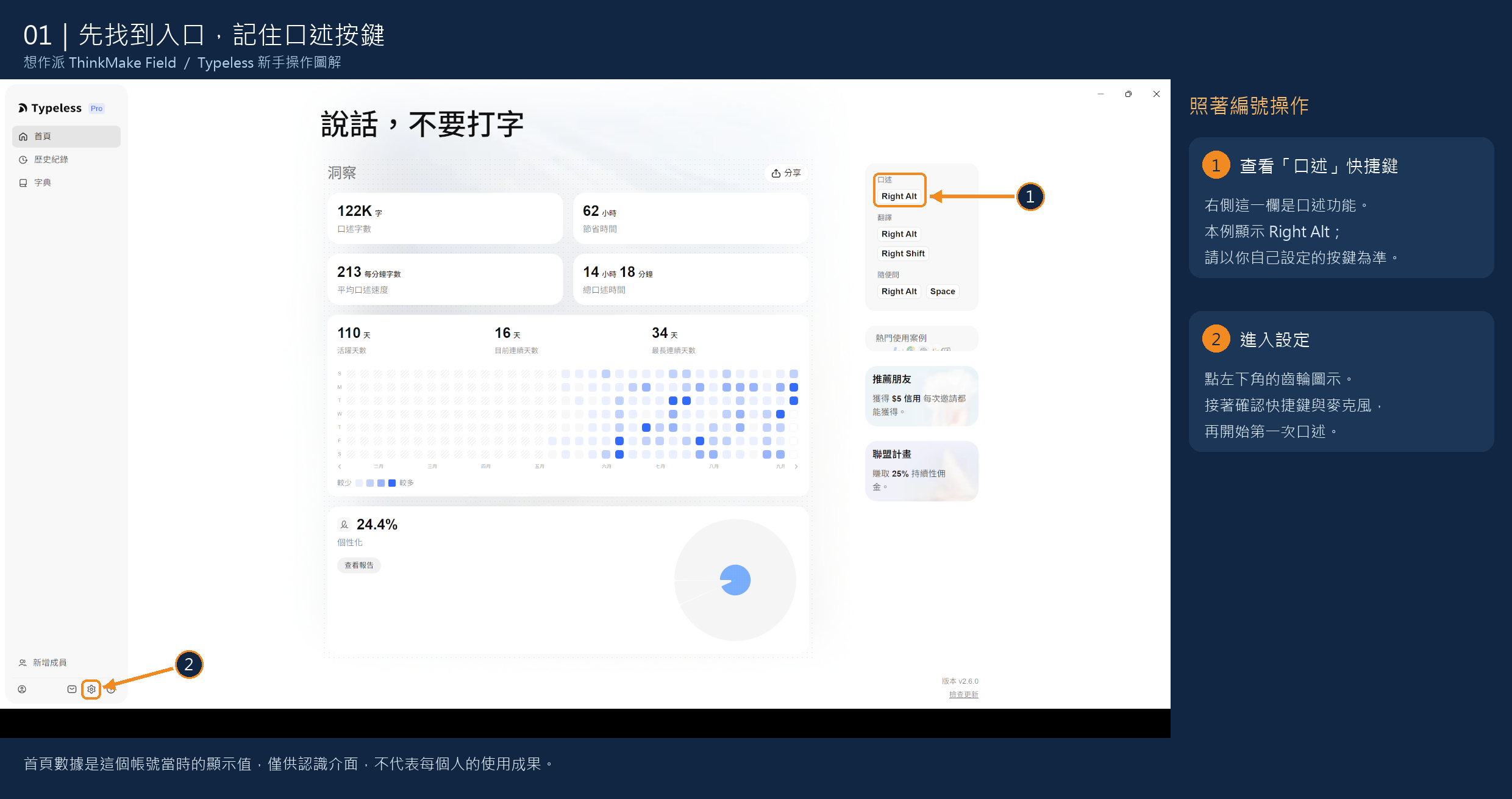Click the 洞察 section heading
Screen dimensions: 1512x799
click(x=342, y=173)
